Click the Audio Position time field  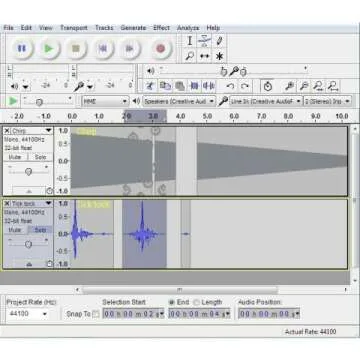(269, 314)
